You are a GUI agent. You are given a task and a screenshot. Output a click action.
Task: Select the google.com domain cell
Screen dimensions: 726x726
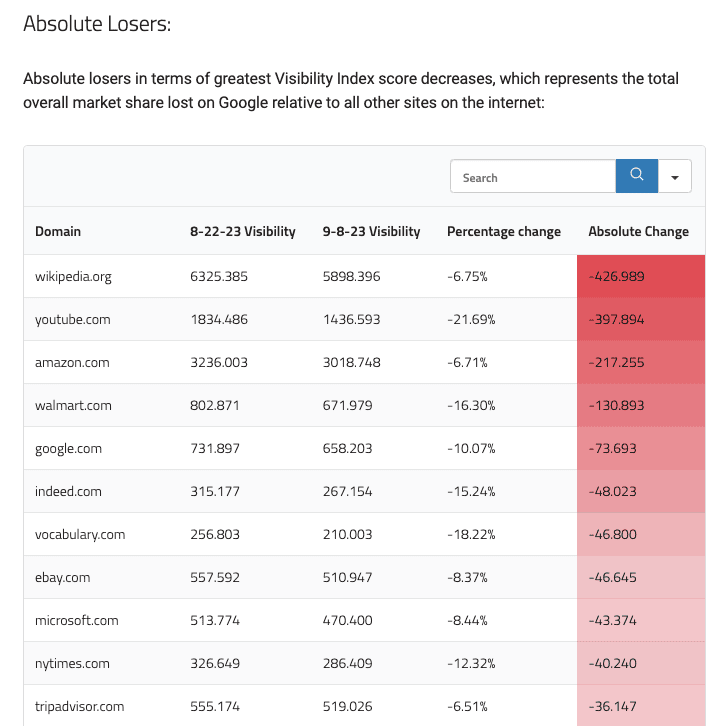[x=69, y=449]
